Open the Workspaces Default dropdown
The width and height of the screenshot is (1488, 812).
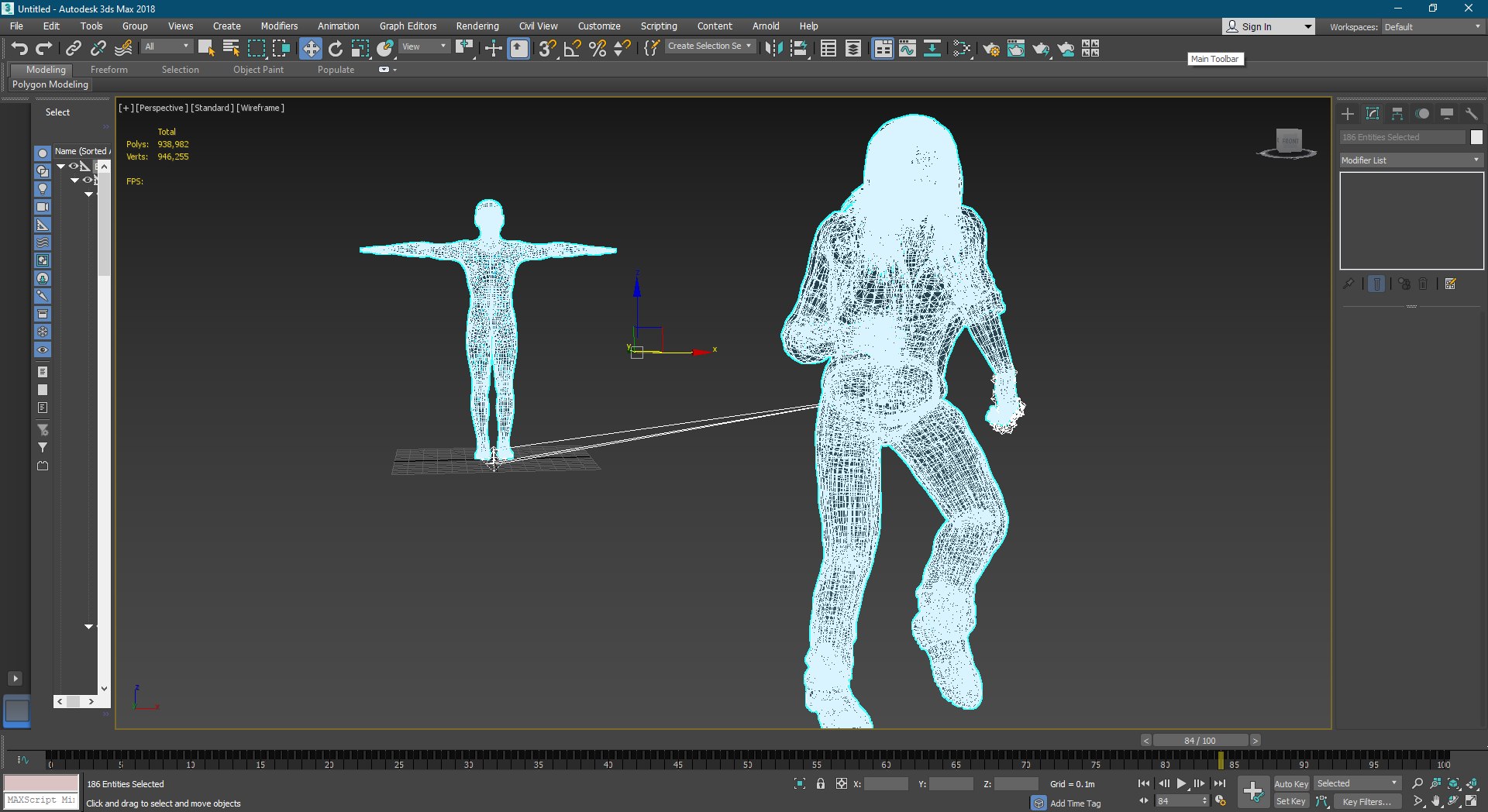[x=1432, y=26]
